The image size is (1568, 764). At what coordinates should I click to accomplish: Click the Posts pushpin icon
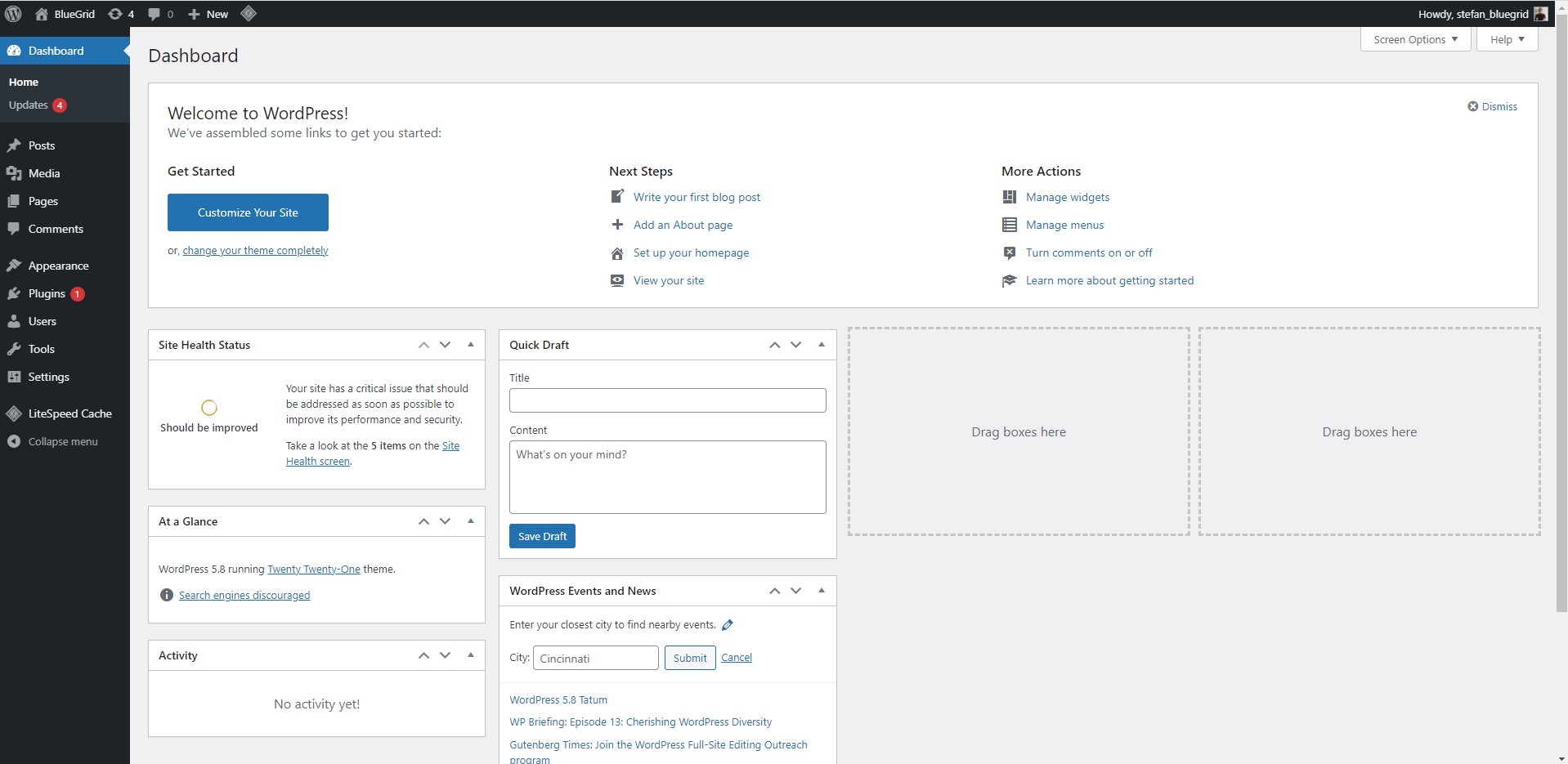[x=14, y=145]
